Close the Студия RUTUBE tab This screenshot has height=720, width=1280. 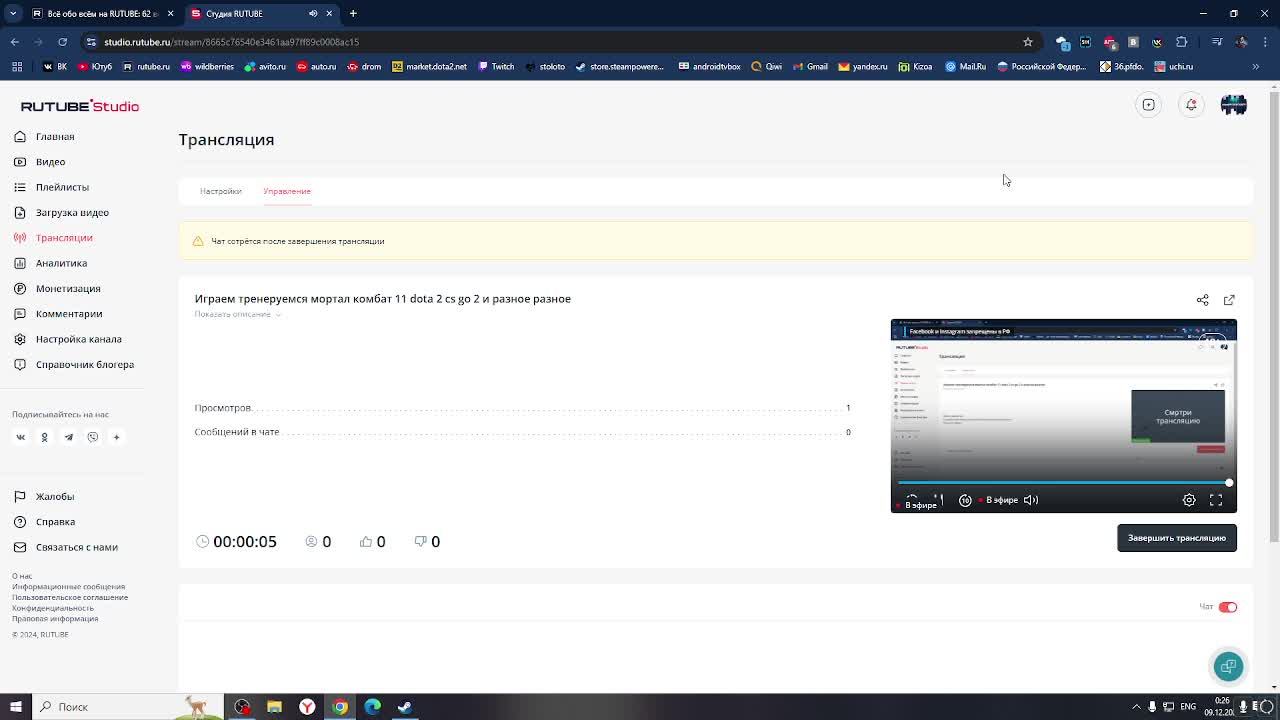pos(329,13)
